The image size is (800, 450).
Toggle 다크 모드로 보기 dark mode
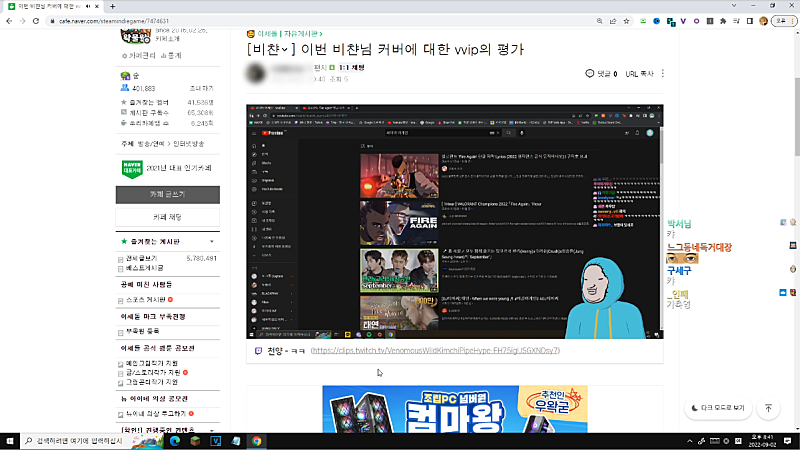pyautogui.click(x=718, y=408)
